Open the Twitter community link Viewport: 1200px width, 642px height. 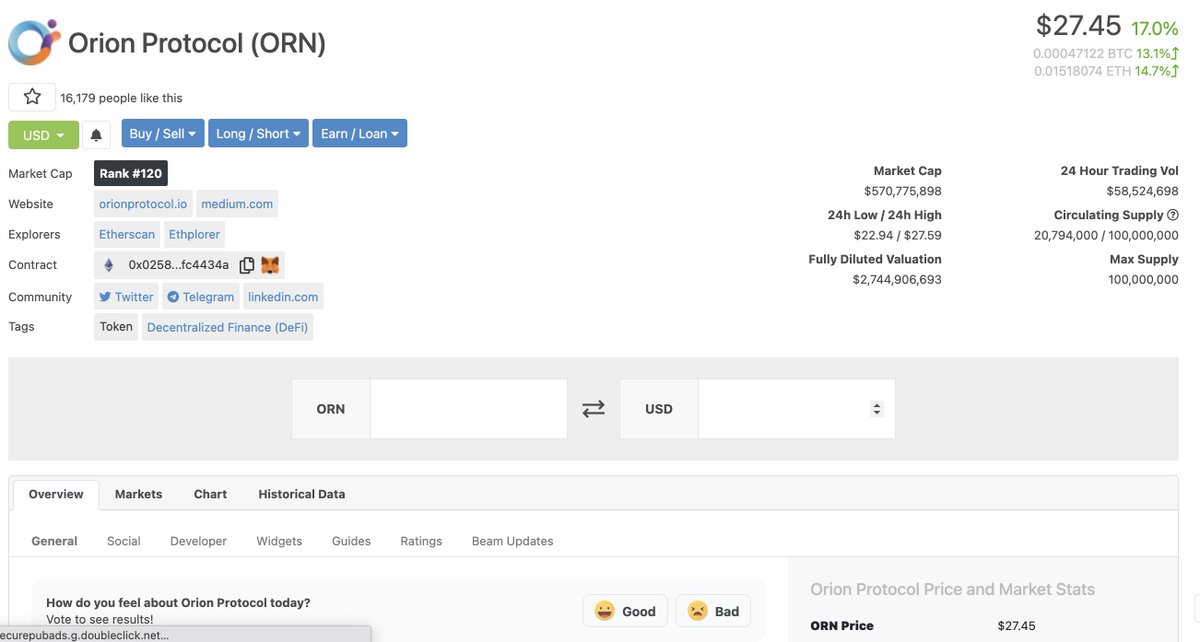tap(126, 297)
